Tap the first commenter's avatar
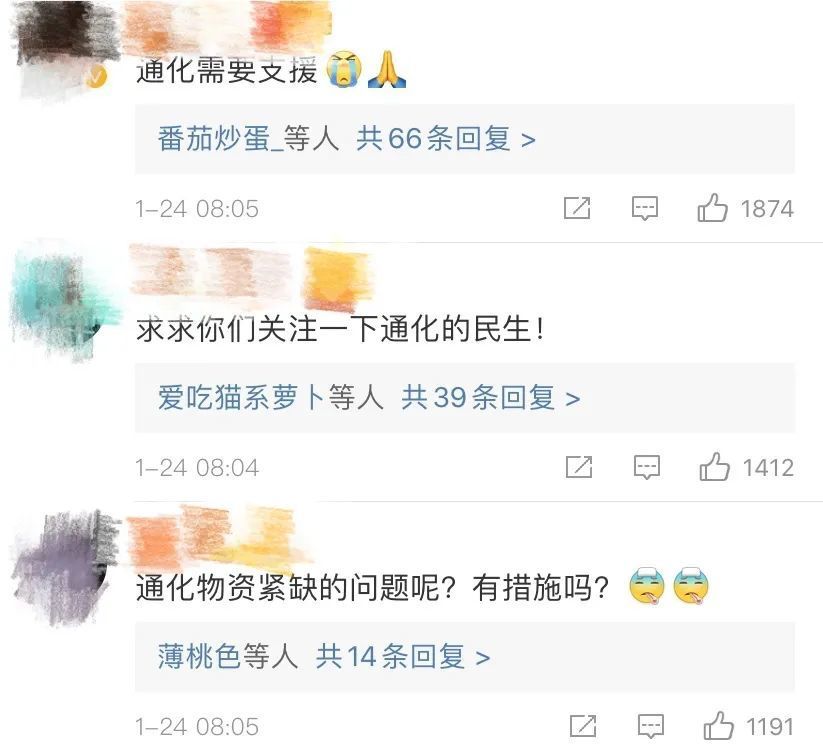The height and width of the screenshot is (755, 823). [x=66, y=49]
